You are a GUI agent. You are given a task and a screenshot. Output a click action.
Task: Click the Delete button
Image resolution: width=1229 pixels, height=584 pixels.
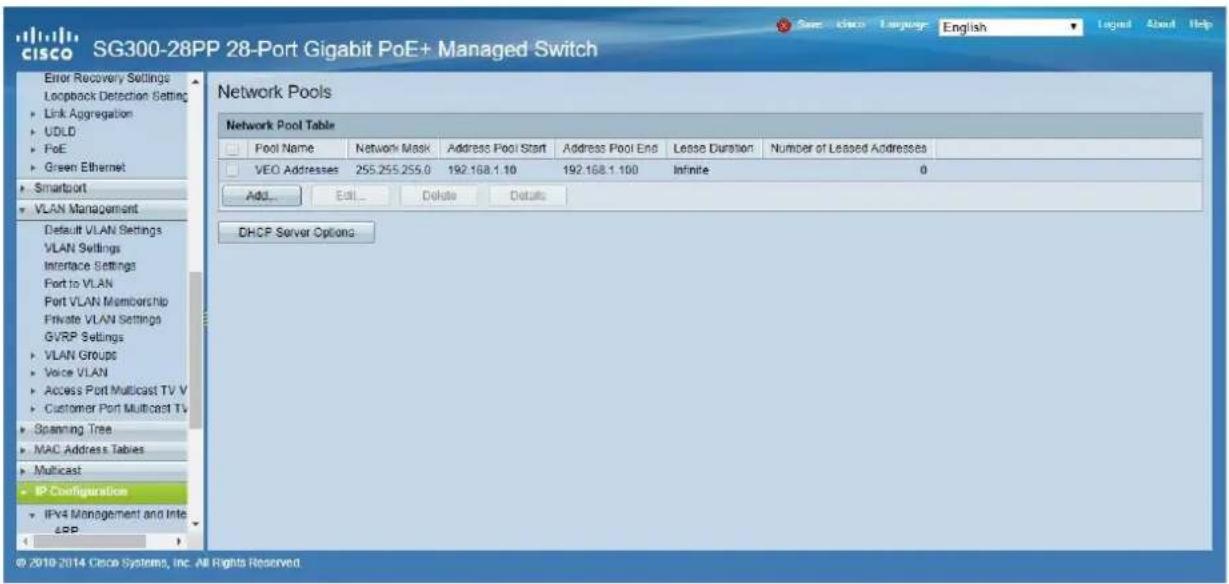coord(440,197)
